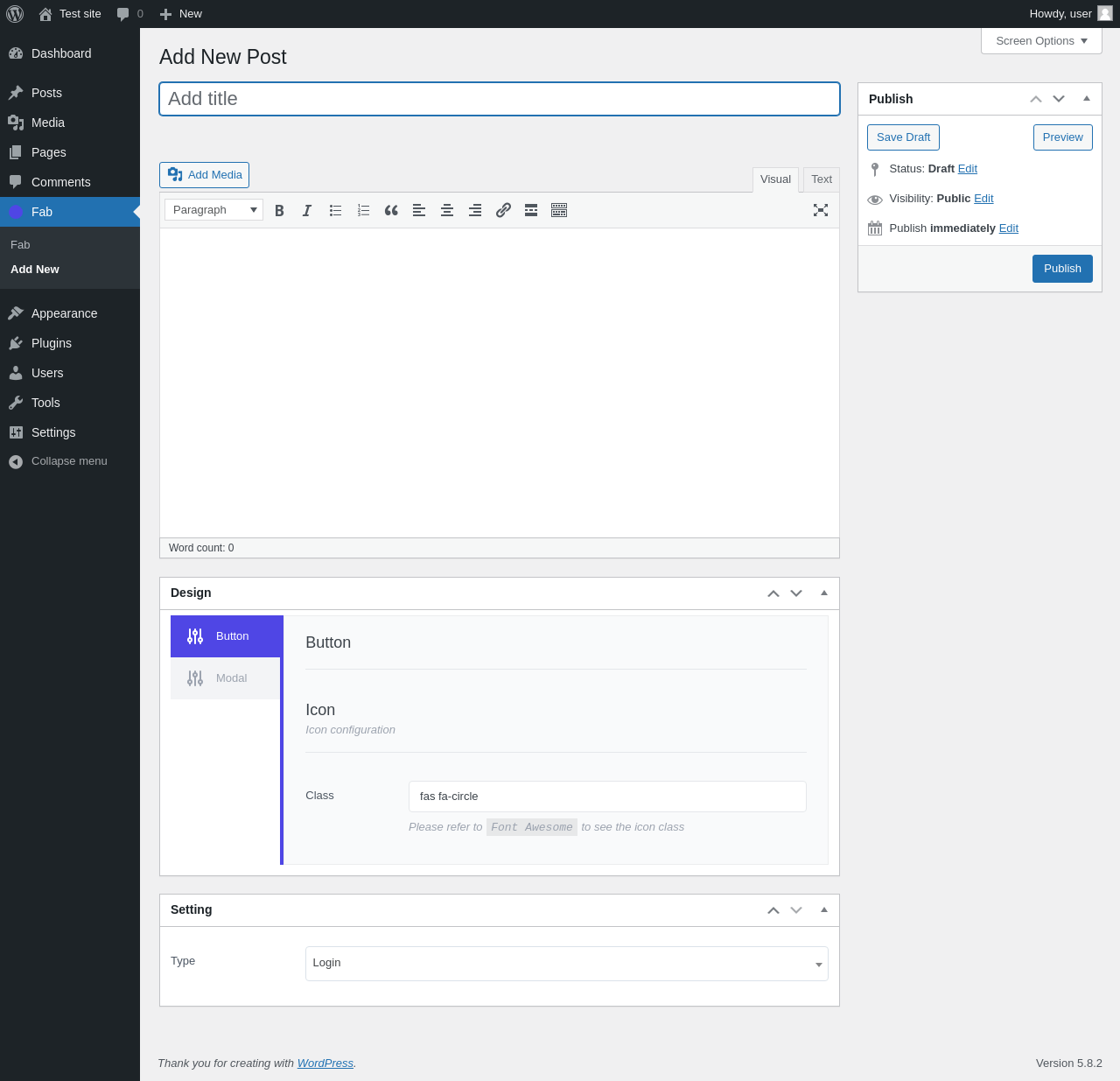Apply blockquote formatting
The image size is (1120, 1081).
click(x=391, y=210)
